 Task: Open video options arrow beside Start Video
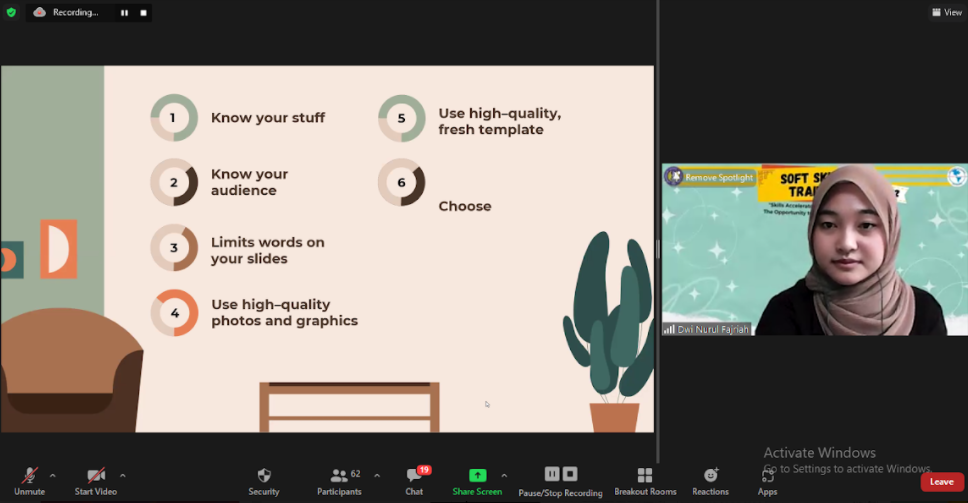(123, 475)
